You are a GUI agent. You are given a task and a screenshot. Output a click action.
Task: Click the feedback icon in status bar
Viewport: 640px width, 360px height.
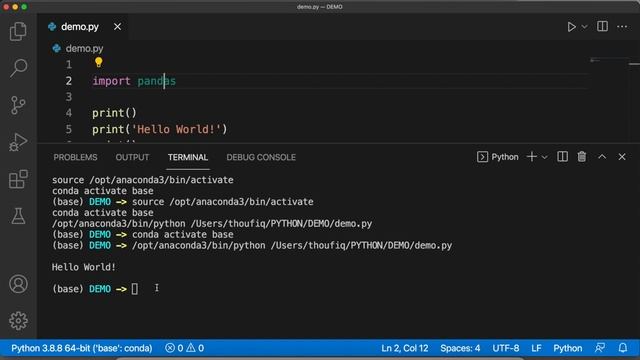600,348
